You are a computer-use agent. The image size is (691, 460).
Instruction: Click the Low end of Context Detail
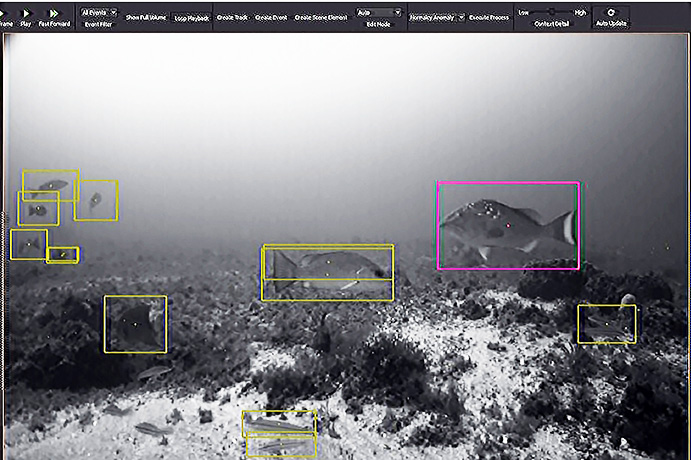tap(523, 12)
